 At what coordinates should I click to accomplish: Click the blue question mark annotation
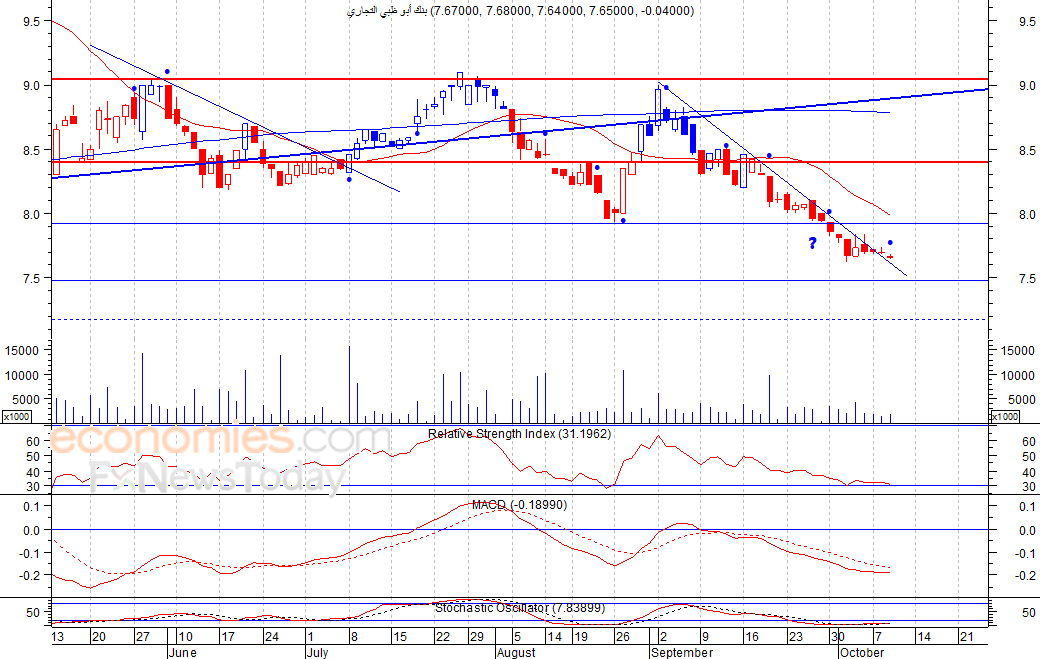coord(812,243)
